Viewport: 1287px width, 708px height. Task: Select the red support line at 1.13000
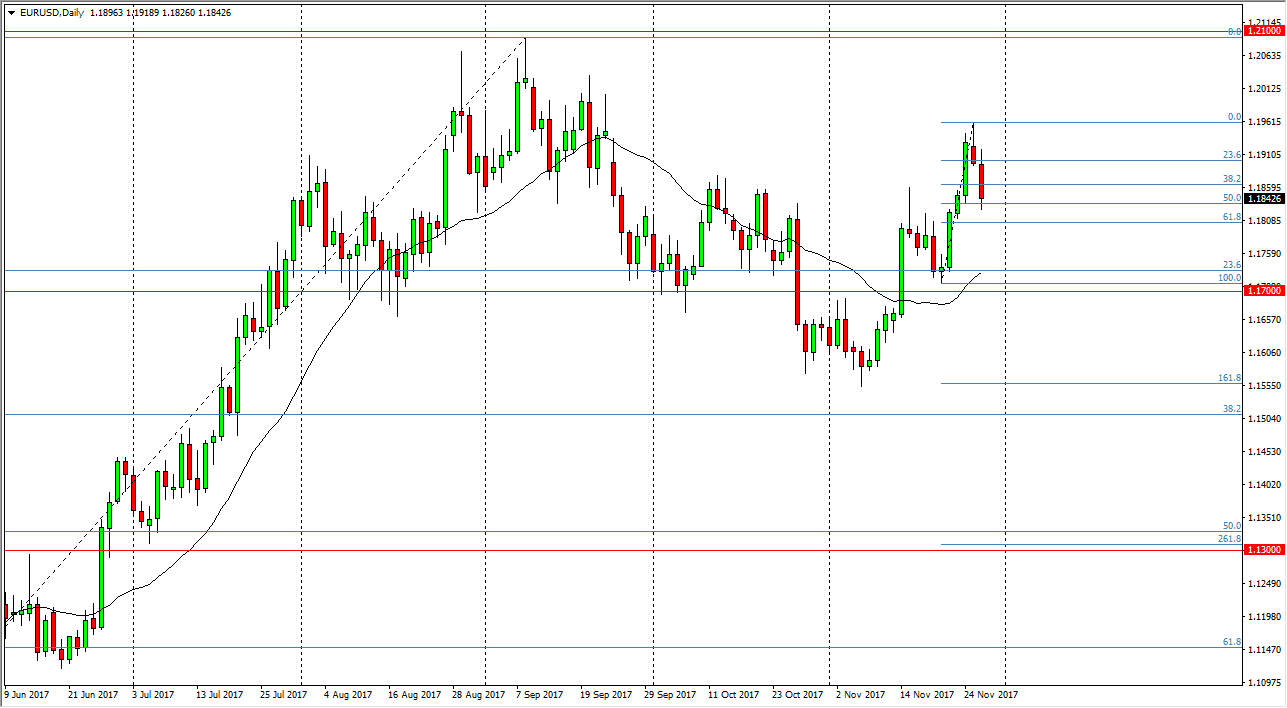600,548
